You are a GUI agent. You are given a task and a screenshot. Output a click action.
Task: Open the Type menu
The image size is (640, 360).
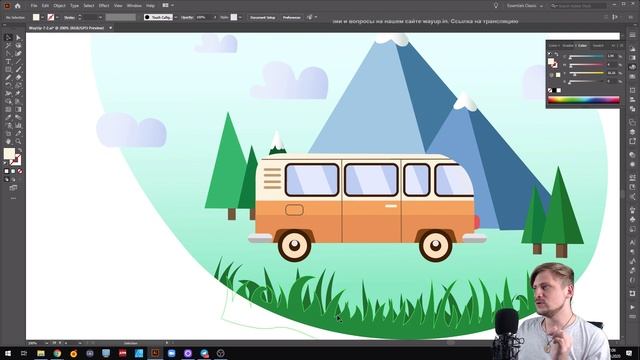click(x=74, y=6)
